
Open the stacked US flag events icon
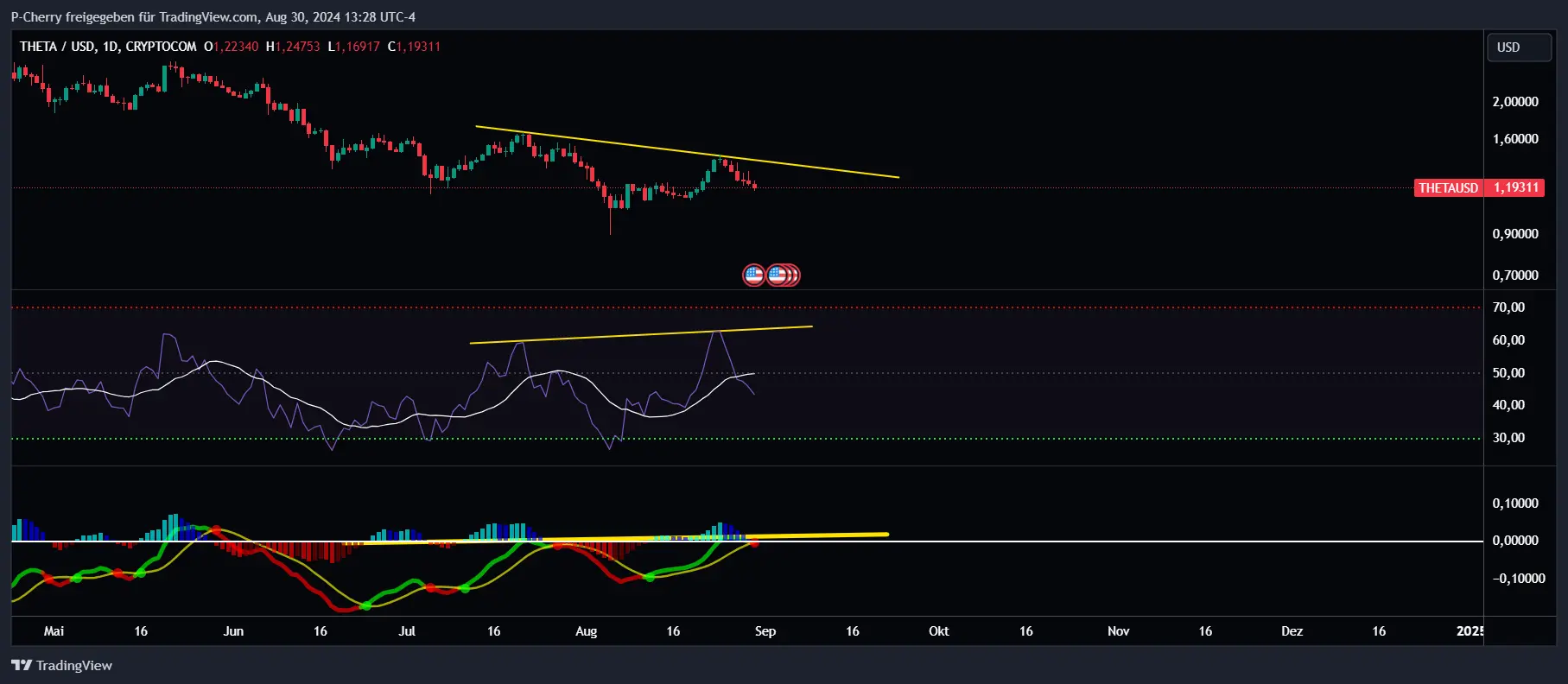coord(784,275)
